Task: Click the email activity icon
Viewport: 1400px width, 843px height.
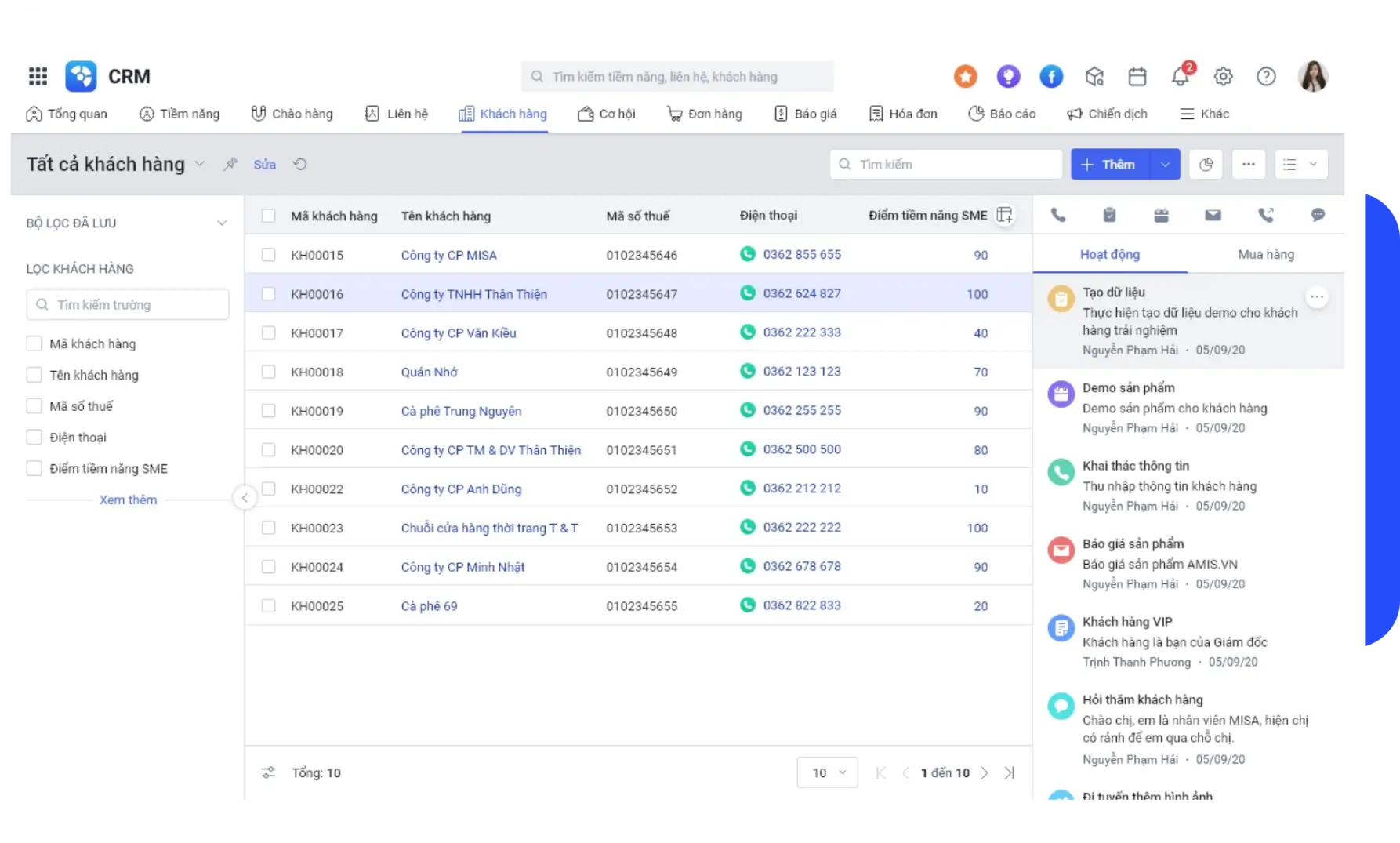Action: click(1213, 215)
